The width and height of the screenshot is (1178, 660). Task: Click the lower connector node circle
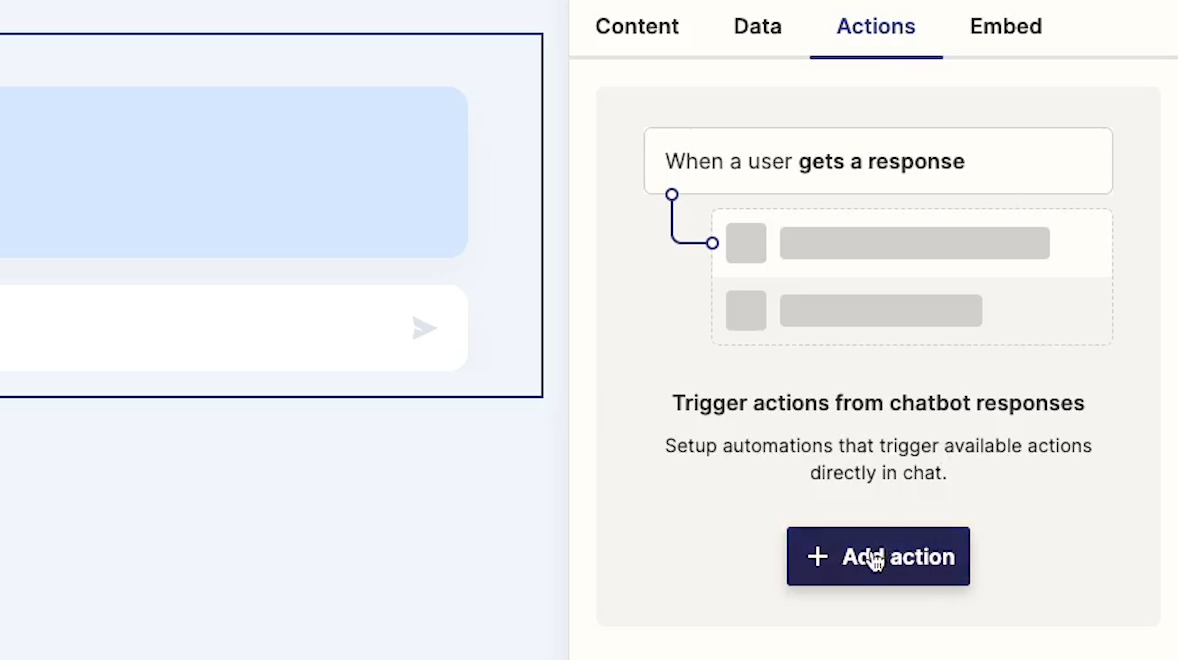point(712,243)
